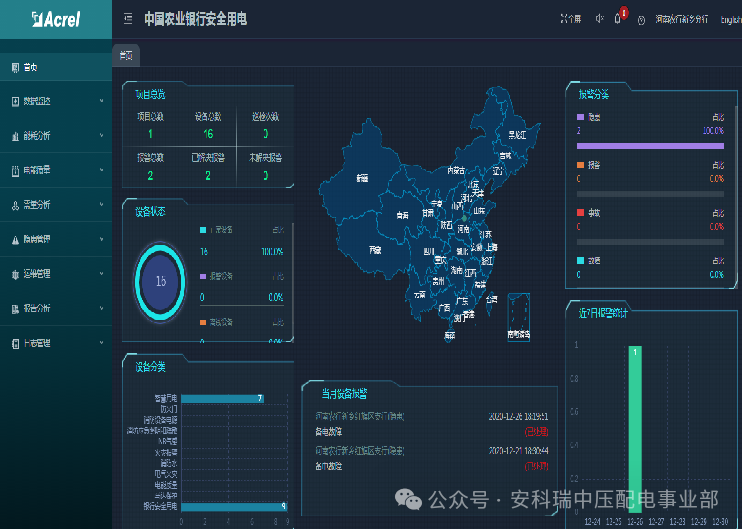Open the 能耗分析 sidebar menu

point(56,136)
